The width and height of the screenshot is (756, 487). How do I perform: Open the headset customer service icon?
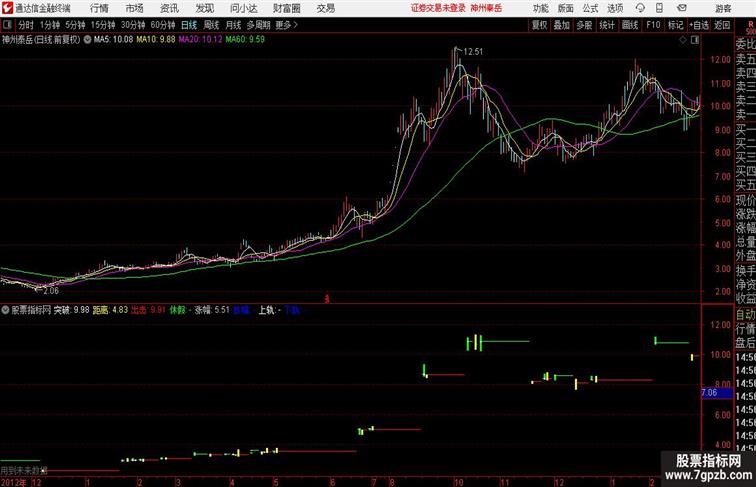point(640,8)
